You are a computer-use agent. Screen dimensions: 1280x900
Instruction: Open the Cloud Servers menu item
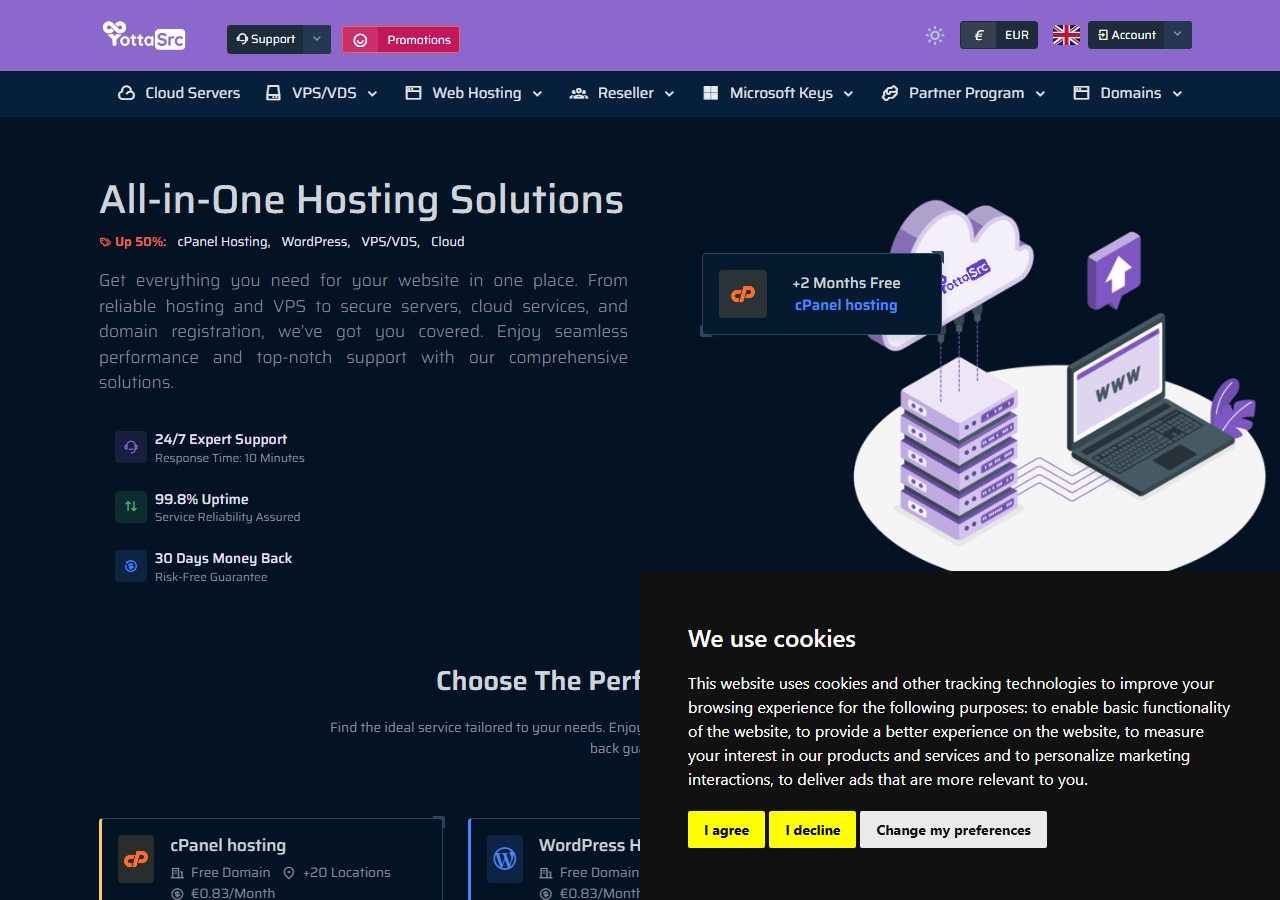click(x=179, y=93)
